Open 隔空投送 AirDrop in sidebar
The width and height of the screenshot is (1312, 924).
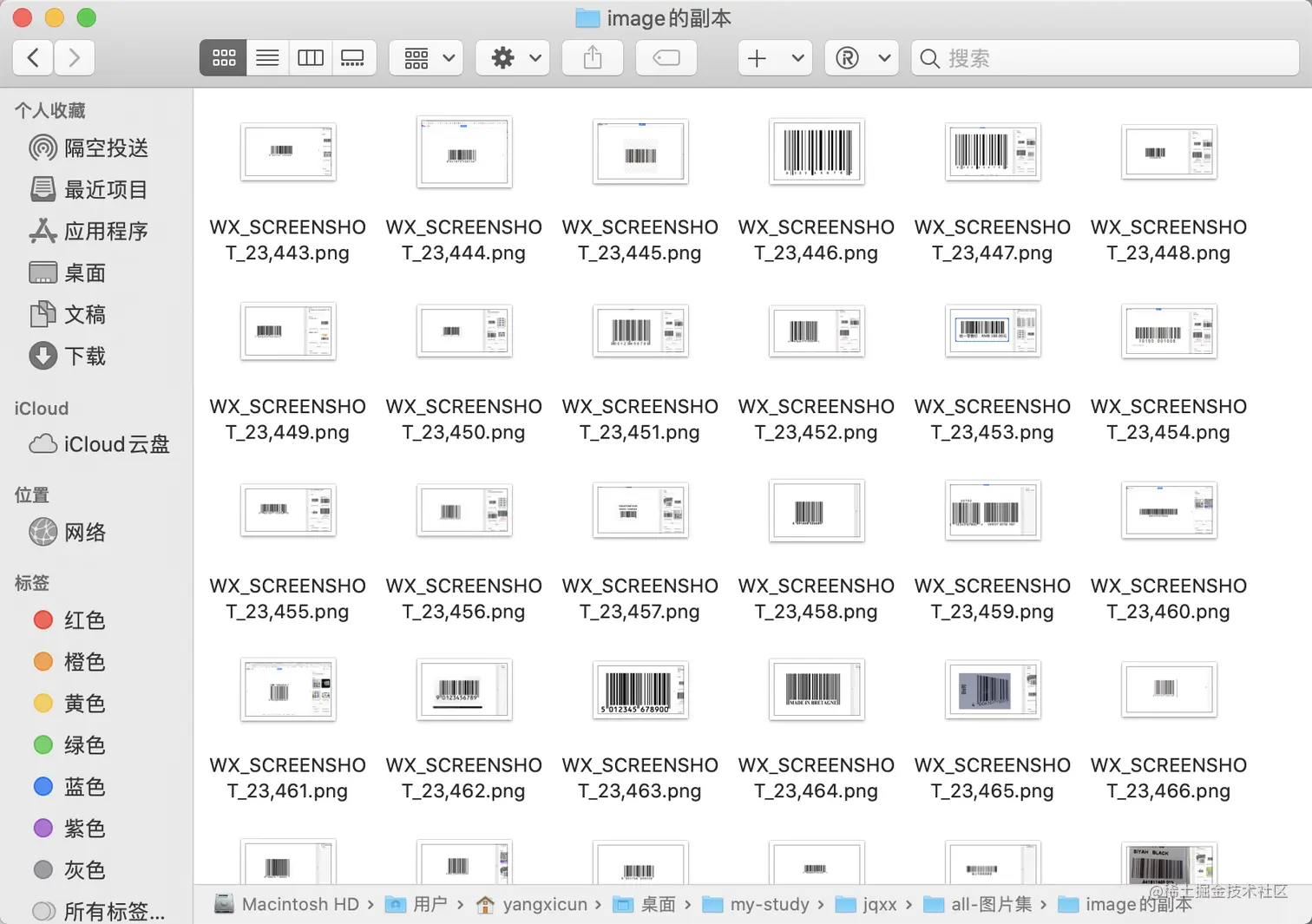(89, 148)
